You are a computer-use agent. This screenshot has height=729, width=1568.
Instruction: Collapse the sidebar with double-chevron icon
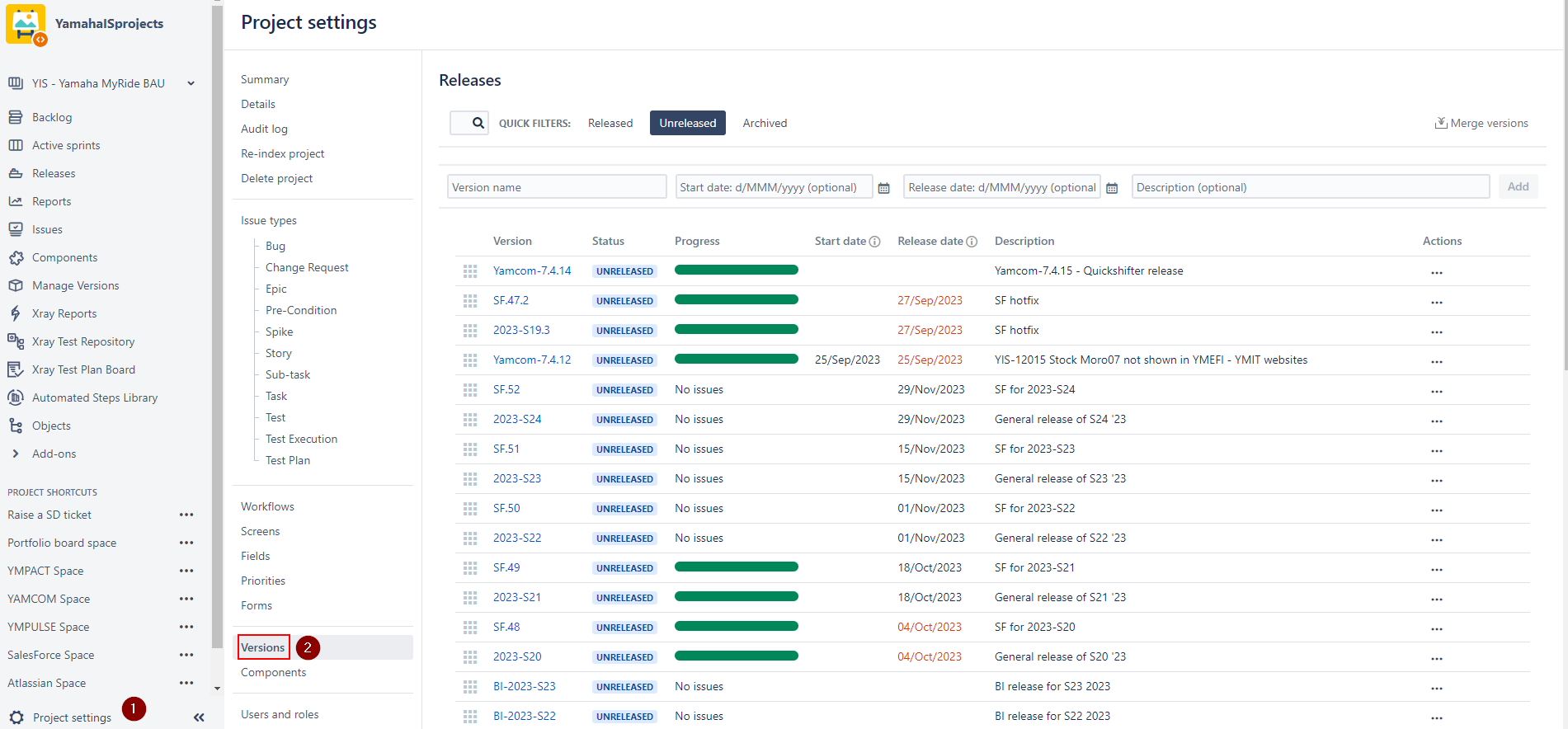[x=199, y=717]
